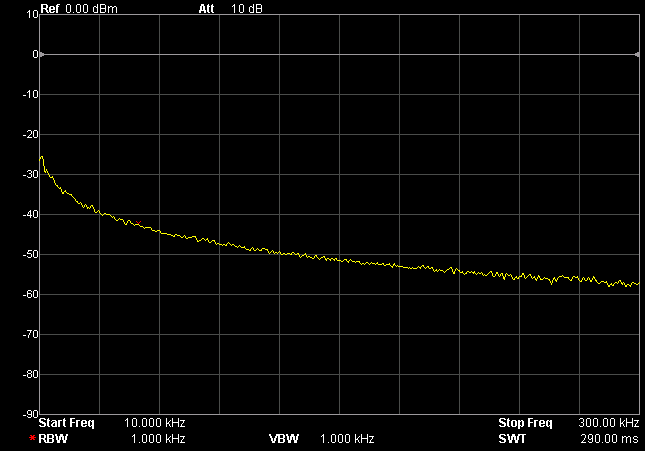Select the Stop Freq label
Image resolution: width=645 pixels, height=451 pixels.
tap(525, 423)
